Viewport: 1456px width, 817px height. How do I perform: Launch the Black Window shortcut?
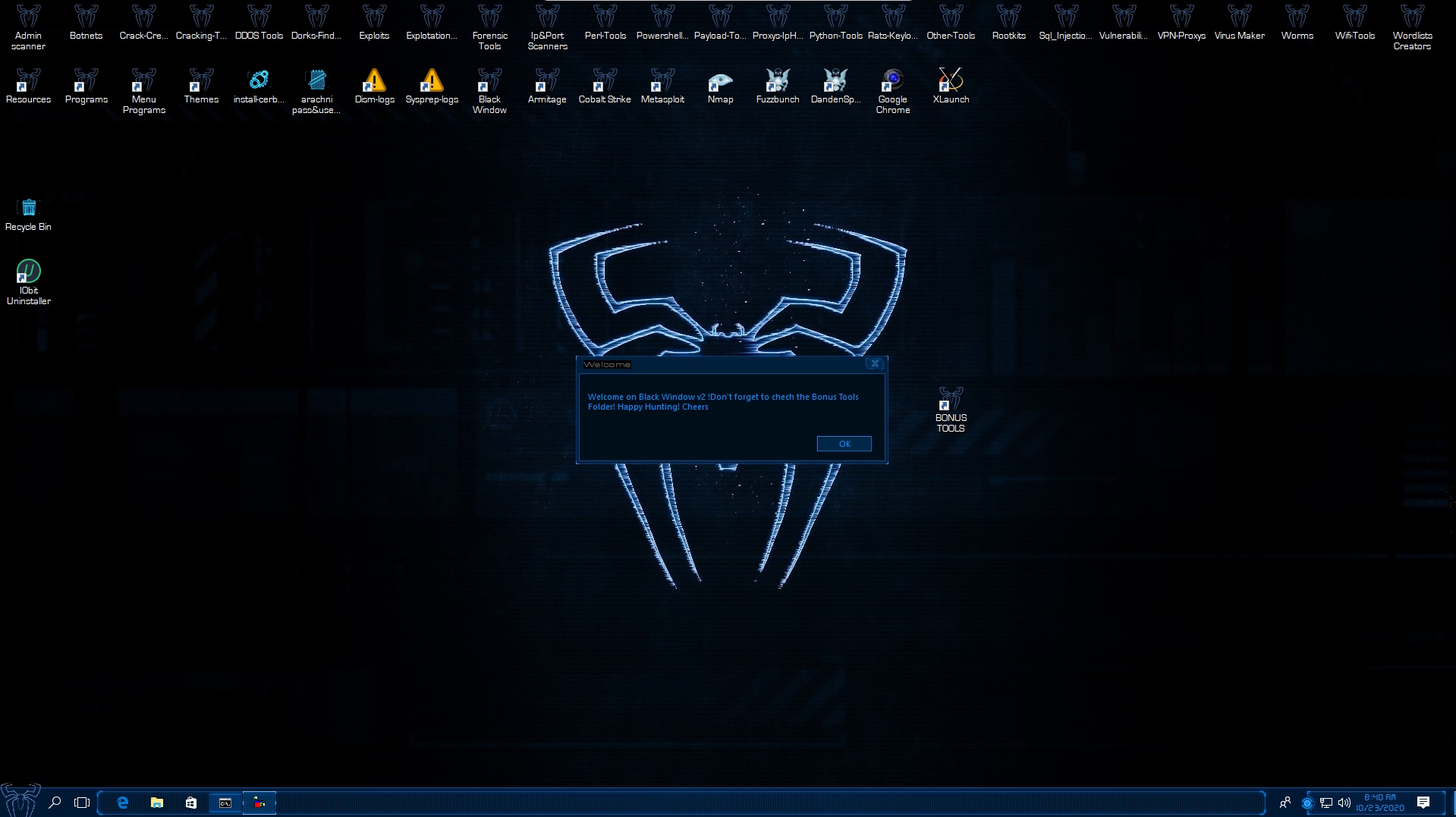(489, 92)
